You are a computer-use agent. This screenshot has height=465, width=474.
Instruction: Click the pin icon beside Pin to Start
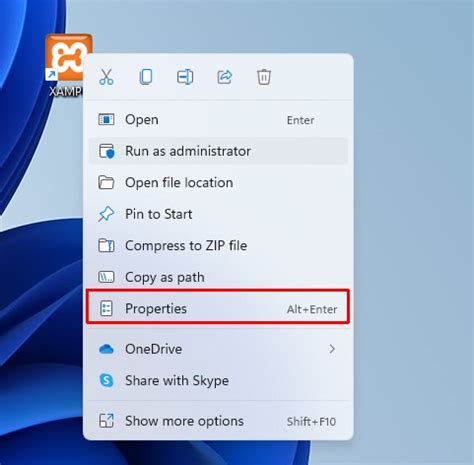coord(106,214)
